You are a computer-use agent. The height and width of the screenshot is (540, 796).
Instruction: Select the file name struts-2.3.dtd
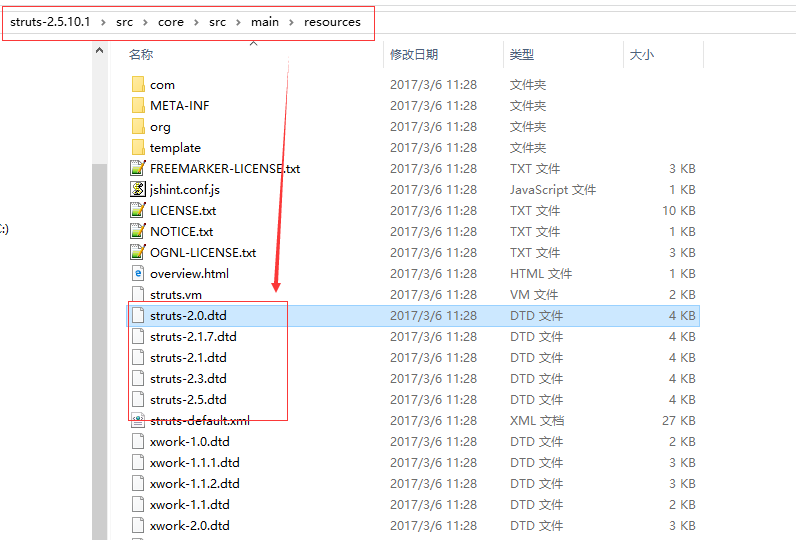[x=188, y=379]
